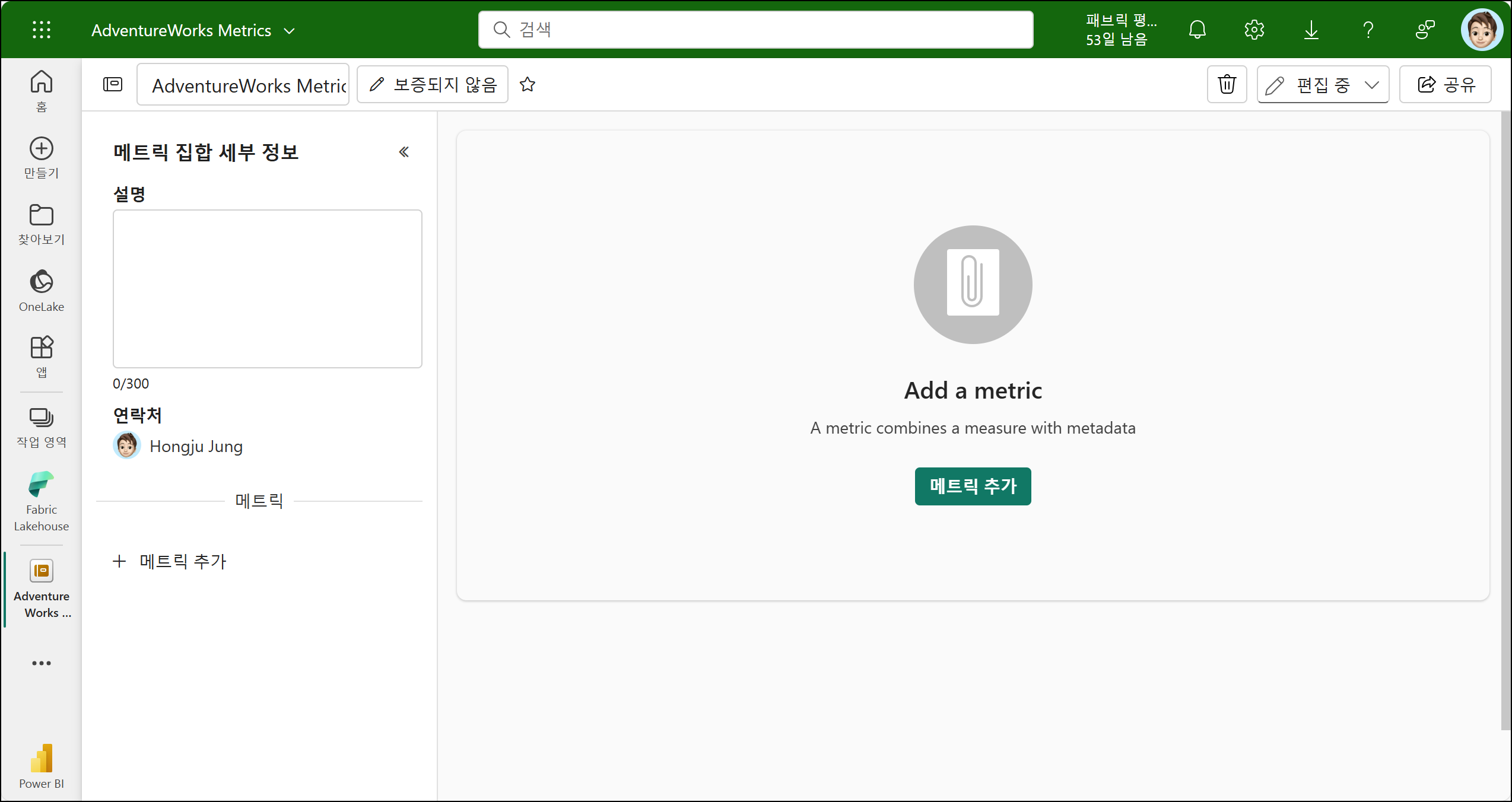Screen dimensions: 1512x802
Task: Open notifications bell icon
Action: (x=1197, y=30)
